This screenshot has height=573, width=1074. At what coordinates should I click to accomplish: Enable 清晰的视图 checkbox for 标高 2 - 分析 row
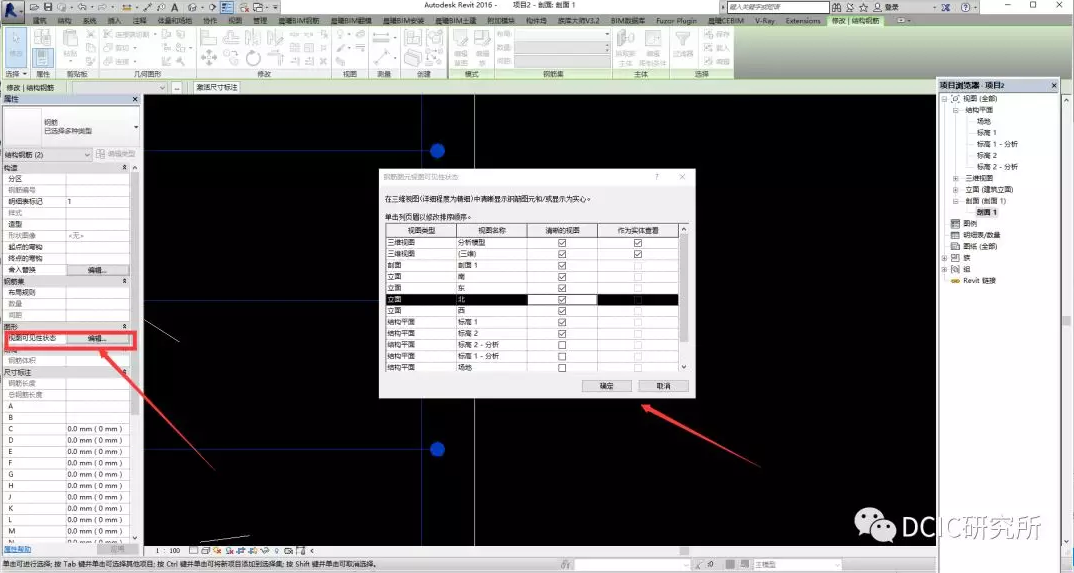tap(562, 345)
